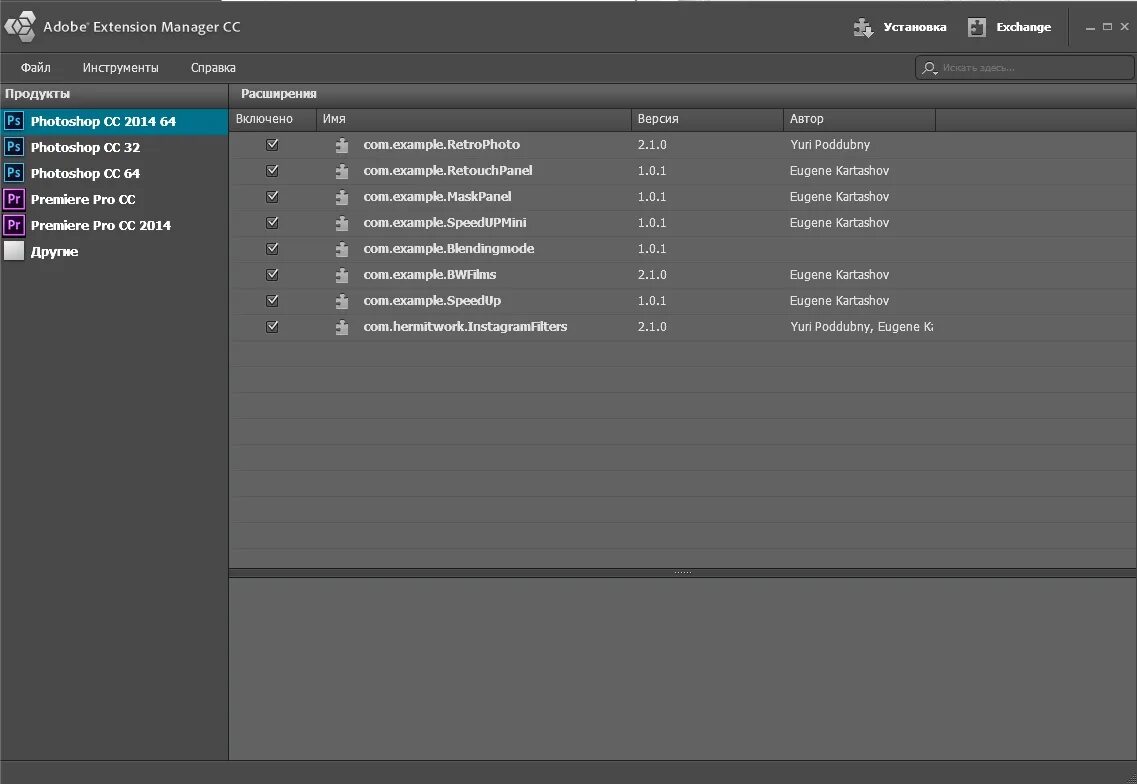Click the plugin icon of com.hermitwork.InstagramFilters
The height and width of the screenshot is (784, 1137).
[342, 327]
